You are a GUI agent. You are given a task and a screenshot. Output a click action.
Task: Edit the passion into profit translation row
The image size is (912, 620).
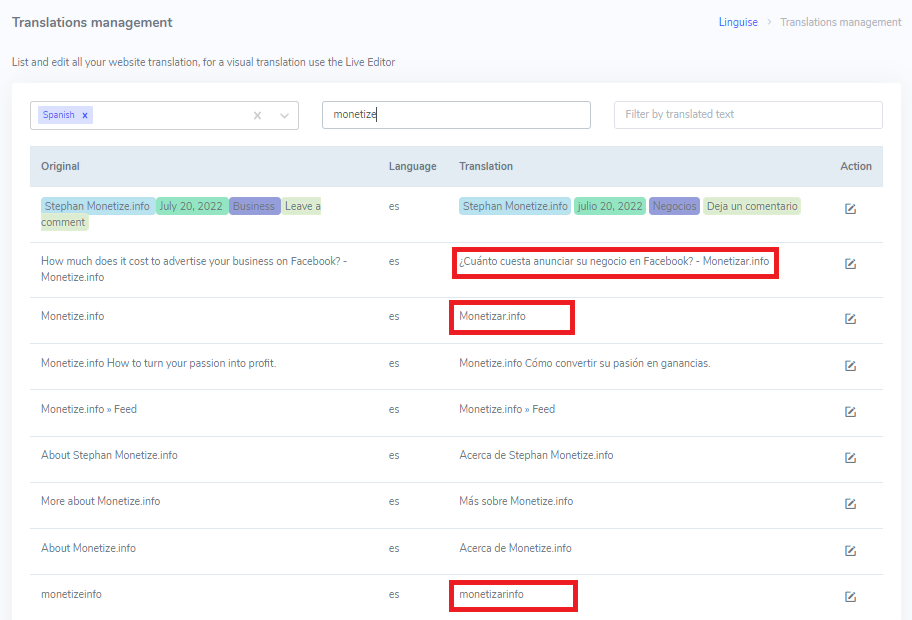click(850, 366)
